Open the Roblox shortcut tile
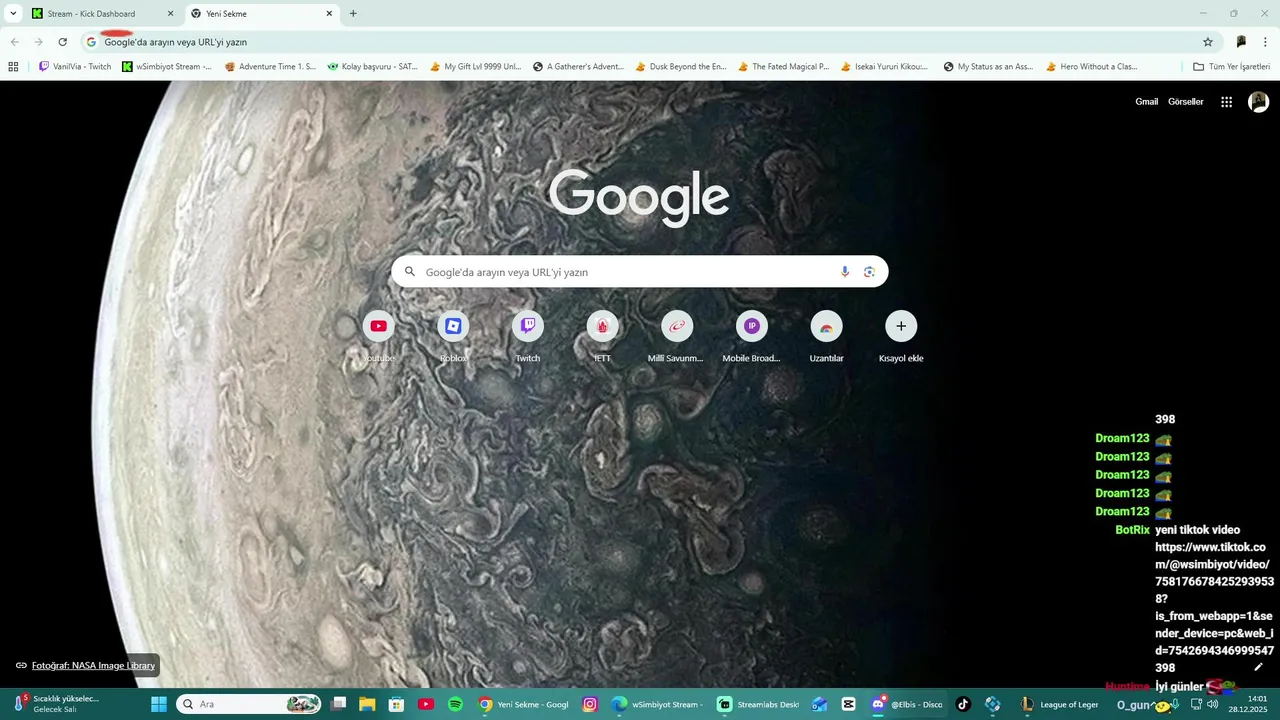The height and width of the screenshot is (720, 1280). tap(453, 336)
